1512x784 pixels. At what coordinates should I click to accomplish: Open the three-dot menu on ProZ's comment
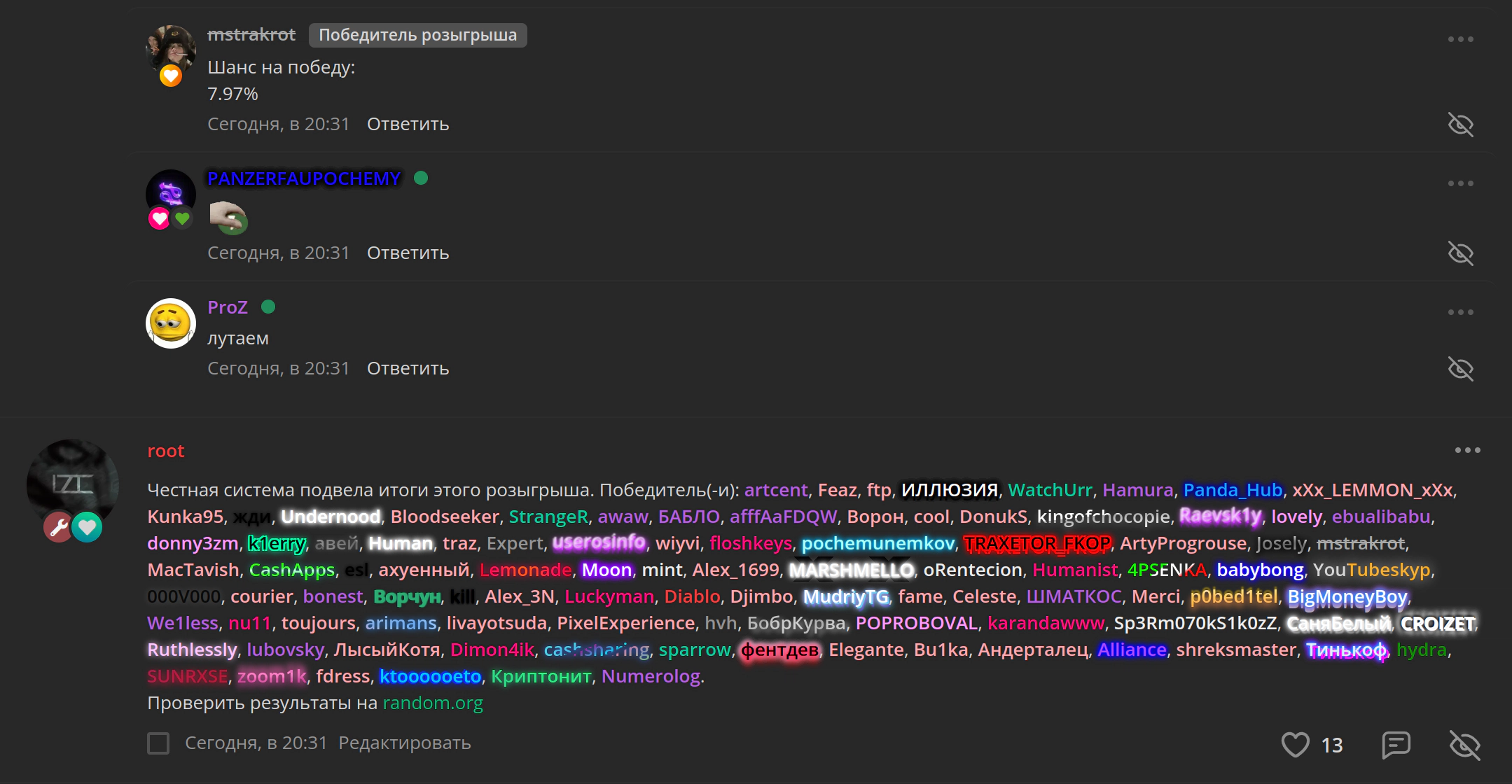pyautogui.click(x=1460, y=312)
